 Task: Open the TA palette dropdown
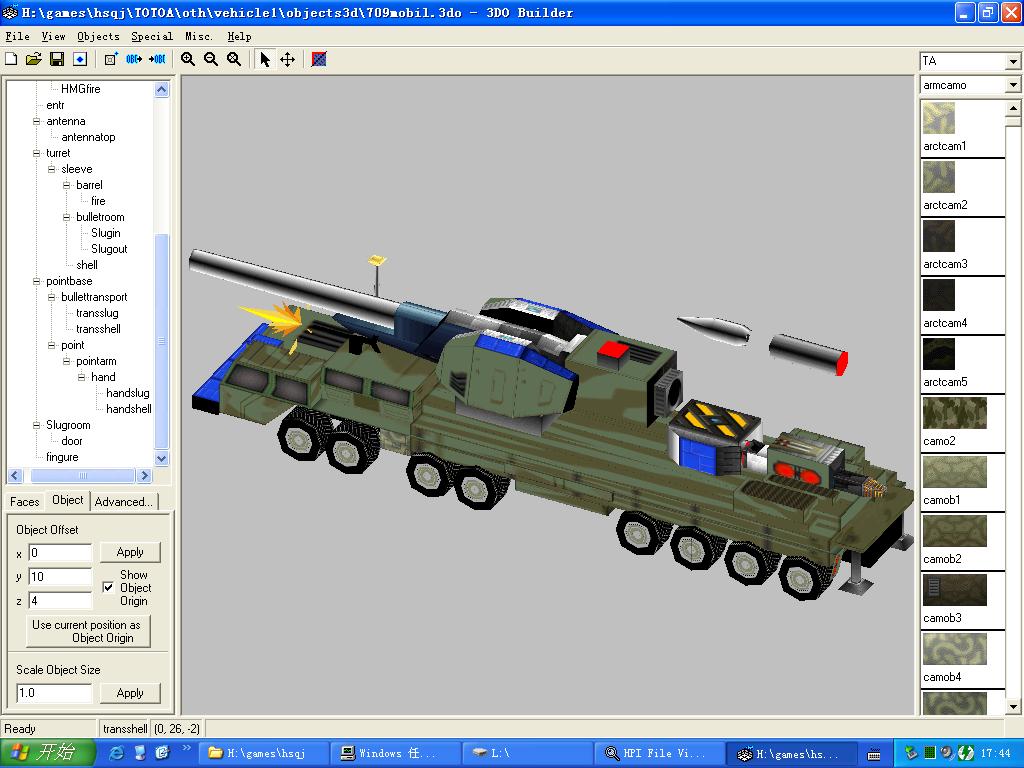point(1012,61)
